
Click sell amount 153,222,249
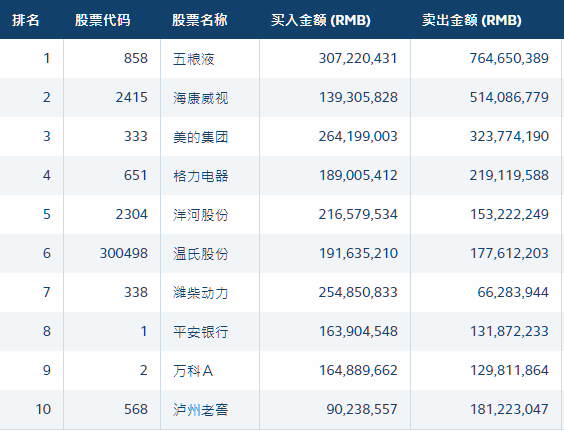point(509,214)
